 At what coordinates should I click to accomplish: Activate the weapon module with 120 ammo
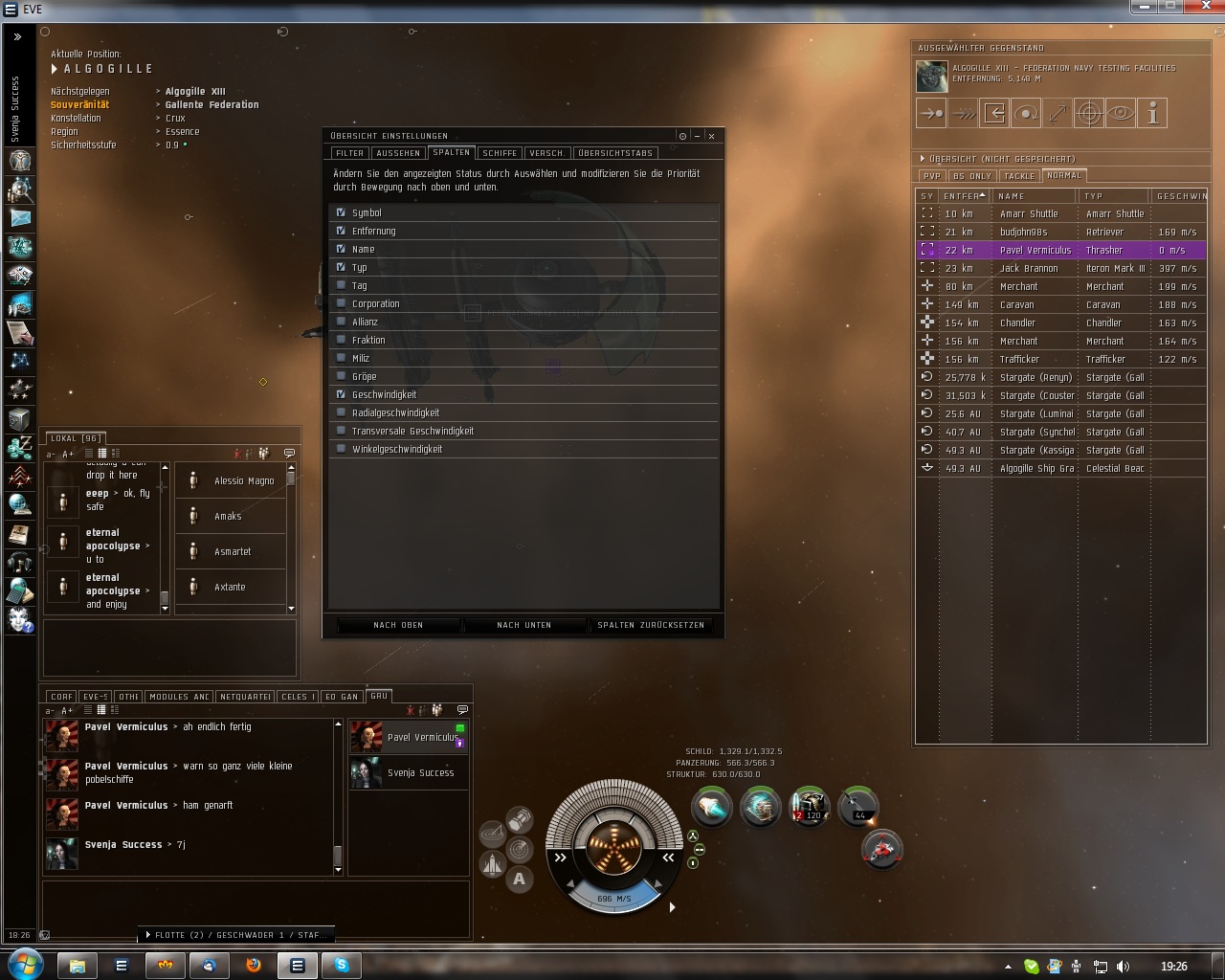click(x=809, y=808)
